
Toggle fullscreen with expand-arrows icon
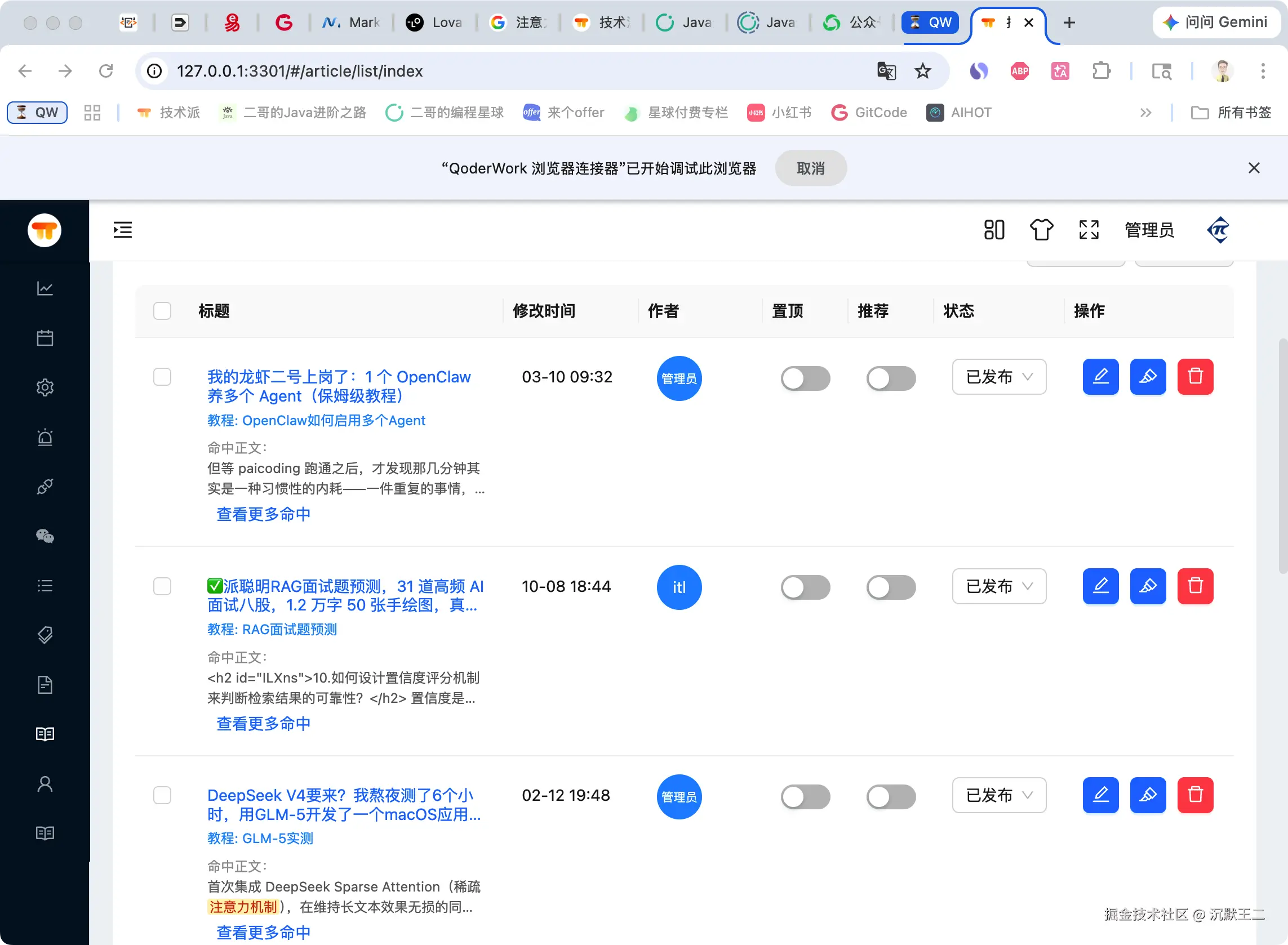[1089, 230]
